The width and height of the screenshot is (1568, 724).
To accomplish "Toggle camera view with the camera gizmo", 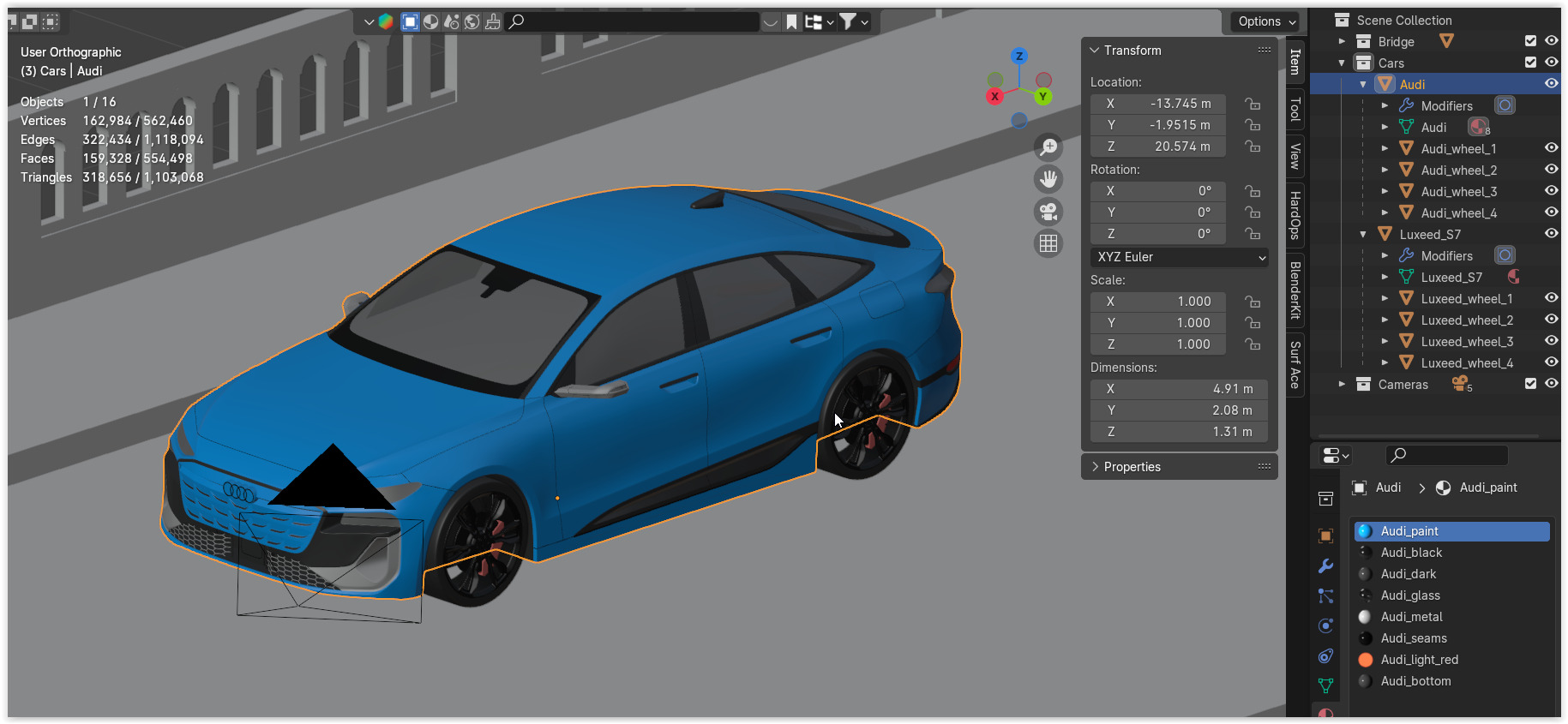I will click(x=1048, y=212).
